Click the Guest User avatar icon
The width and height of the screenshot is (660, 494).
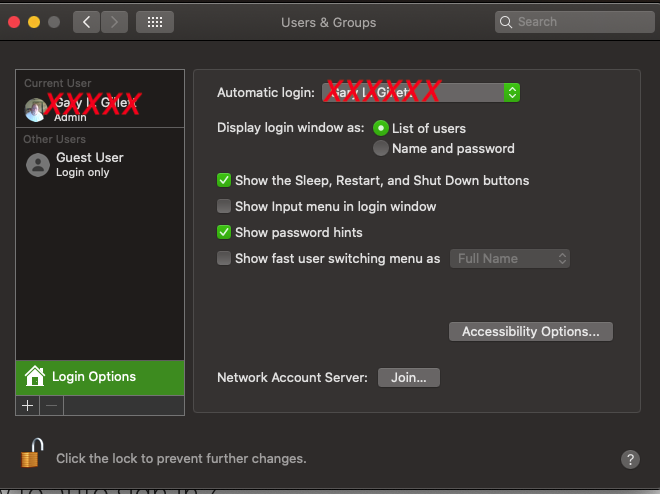[x=38, y=165]
